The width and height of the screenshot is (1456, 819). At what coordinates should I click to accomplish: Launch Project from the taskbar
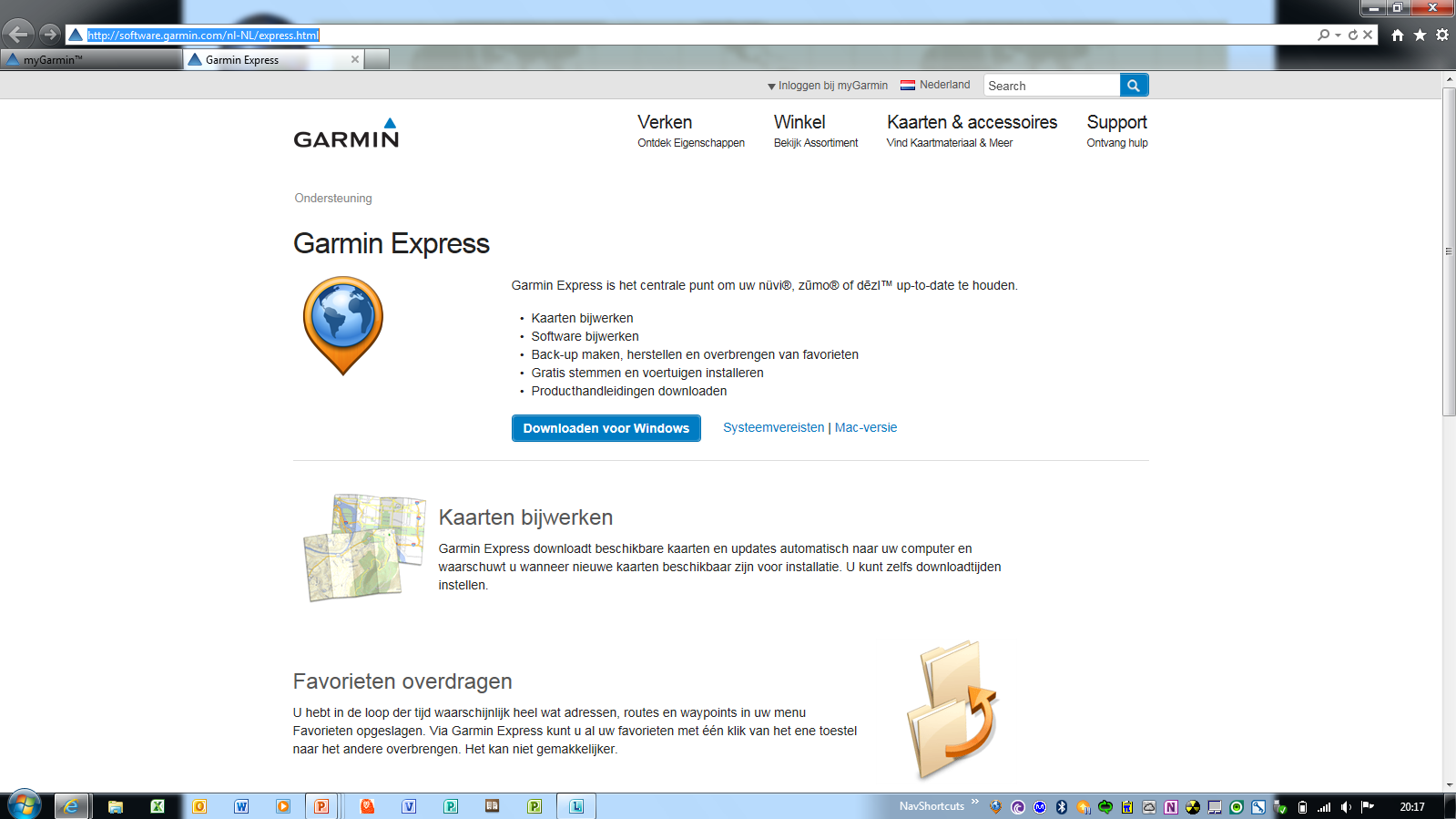535,806
